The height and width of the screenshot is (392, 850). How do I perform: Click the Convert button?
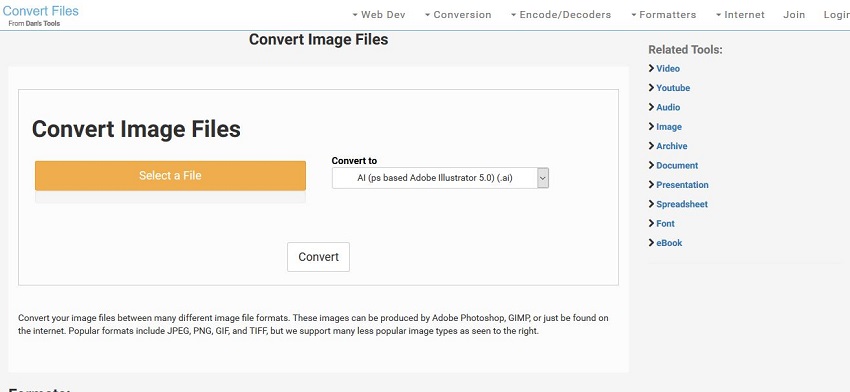pos(318,257)
